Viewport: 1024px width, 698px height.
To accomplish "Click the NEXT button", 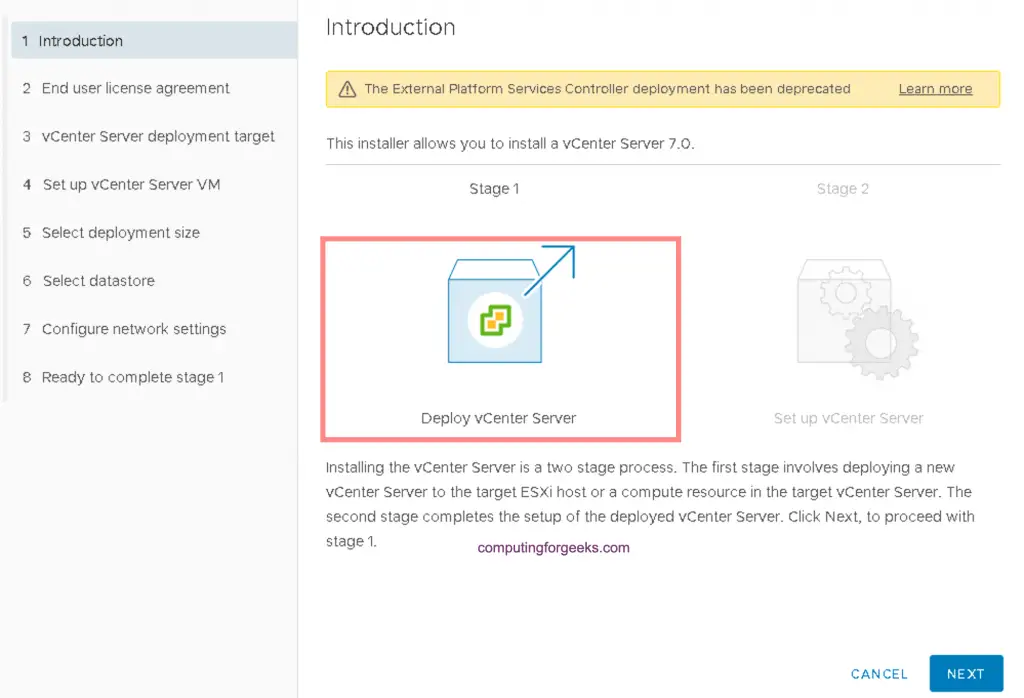I will point(966,673).
